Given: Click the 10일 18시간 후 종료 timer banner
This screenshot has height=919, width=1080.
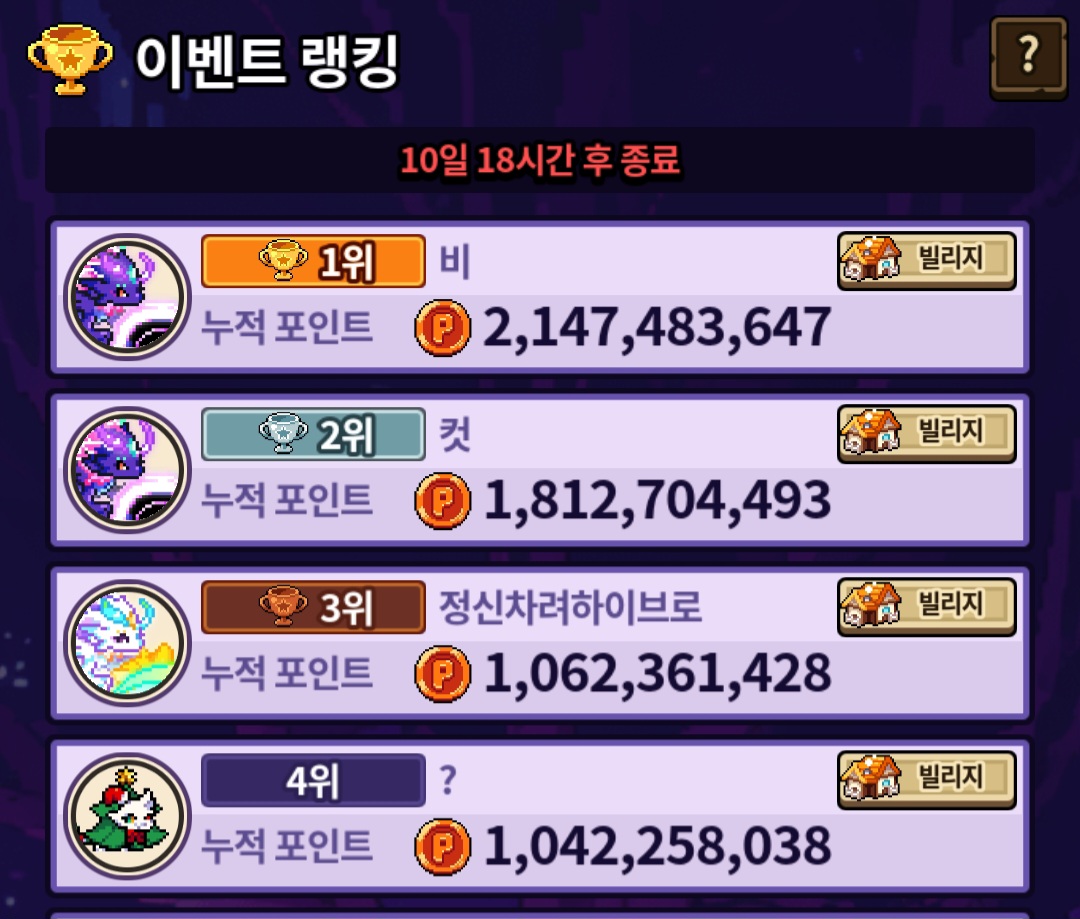Looking at the screenshot, I should point(540,160).
